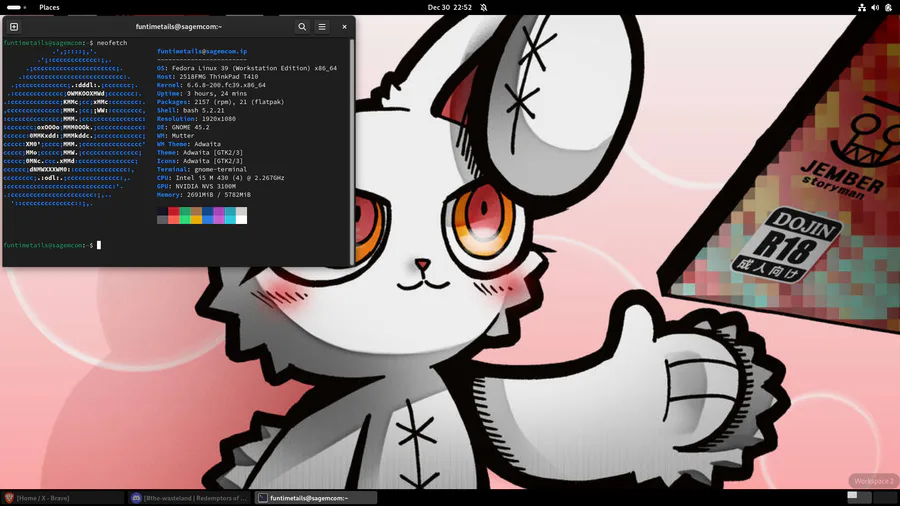Click the 'Memory: 2691MiB / 5782MiB' line

tap(204, 194)
